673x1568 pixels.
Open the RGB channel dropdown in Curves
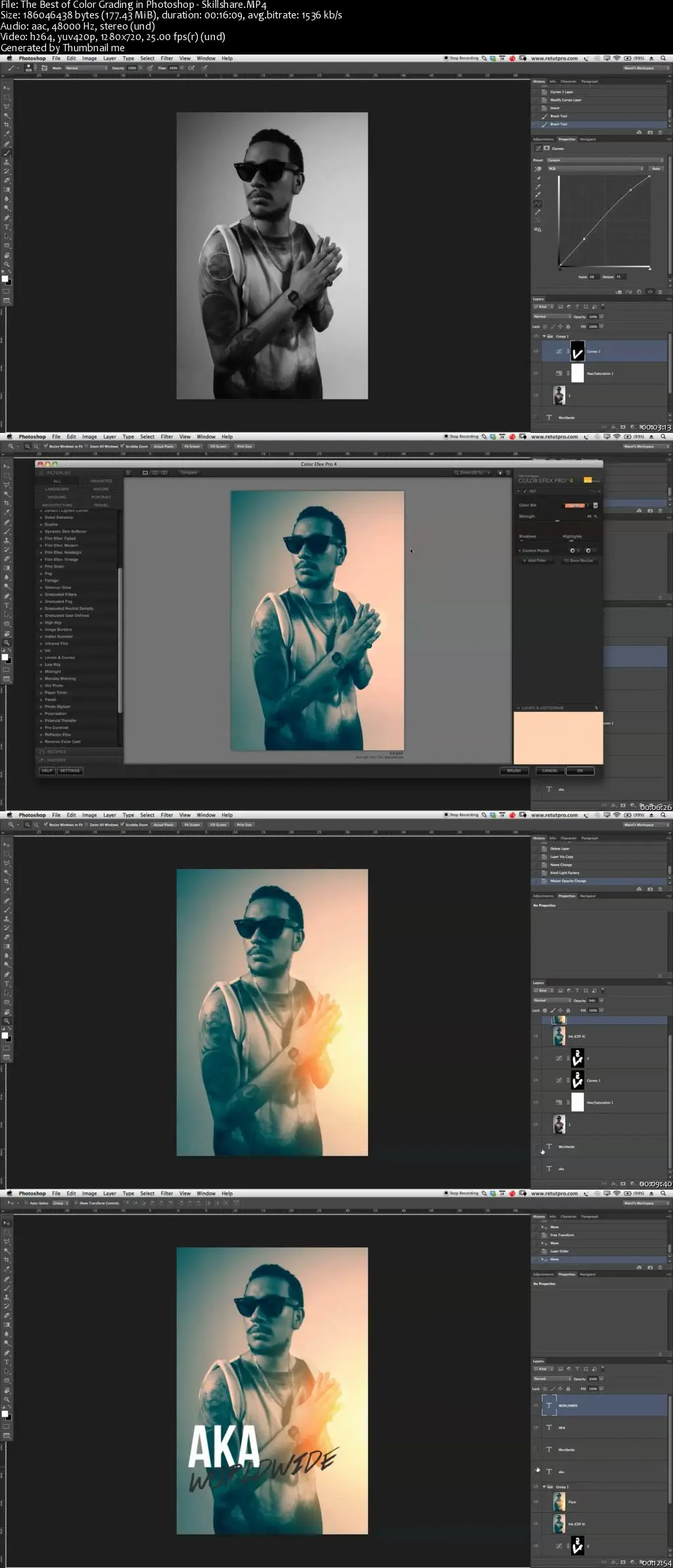tap(595, 169)
